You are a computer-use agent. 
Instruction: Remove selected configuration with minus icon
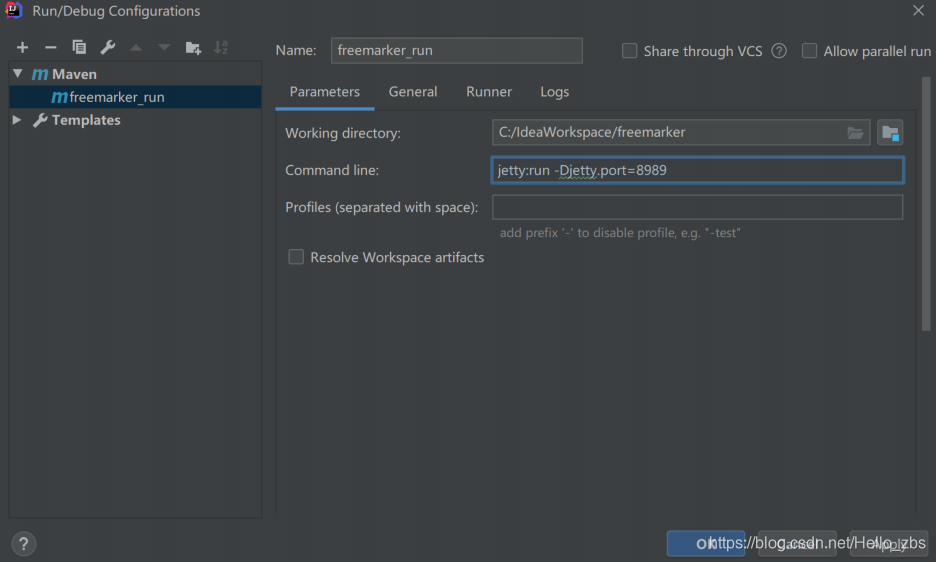click(x=51, y=47)
